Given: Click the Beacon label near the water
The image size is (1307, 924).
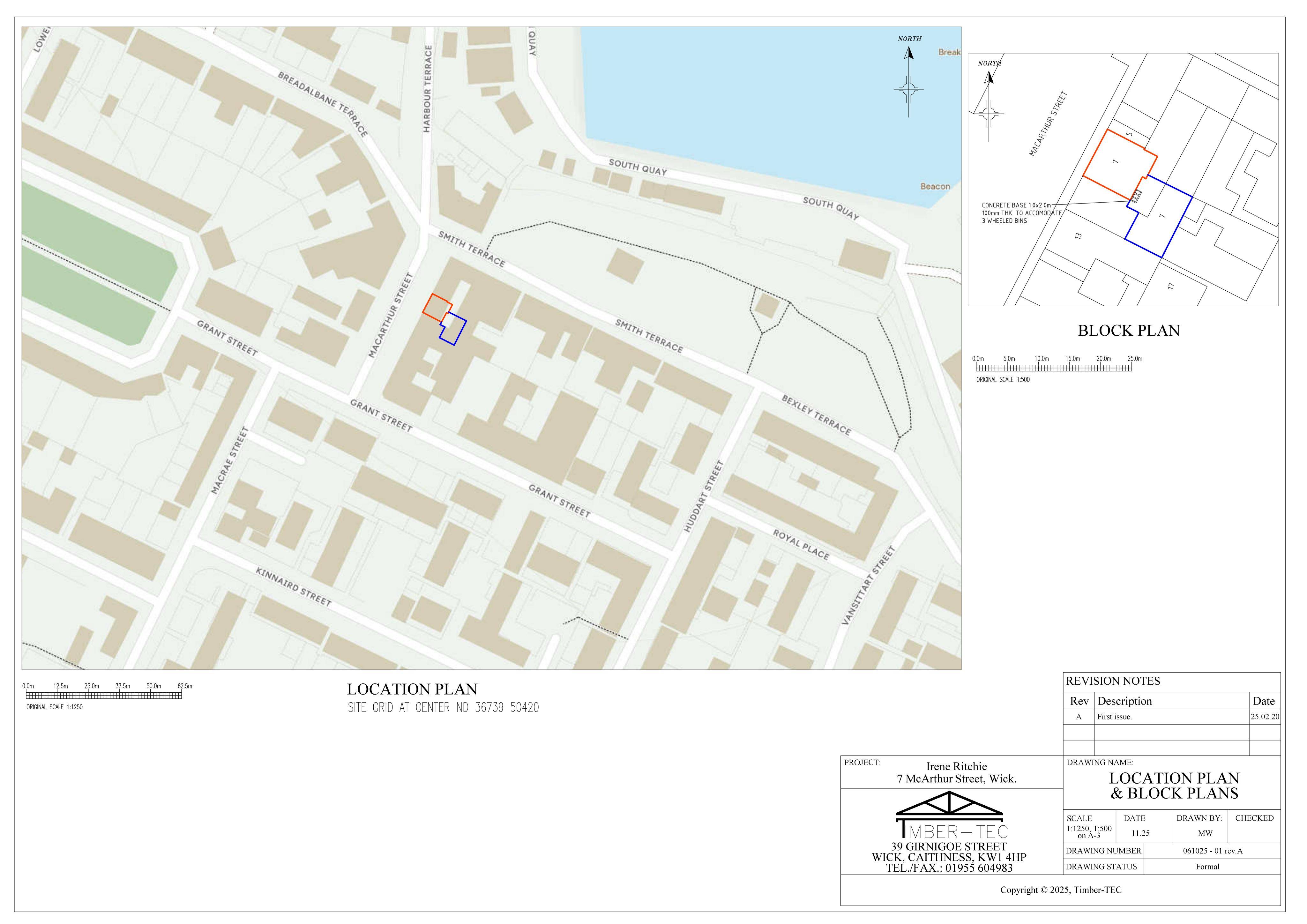Looking at the screenshot, I should 935,186.
